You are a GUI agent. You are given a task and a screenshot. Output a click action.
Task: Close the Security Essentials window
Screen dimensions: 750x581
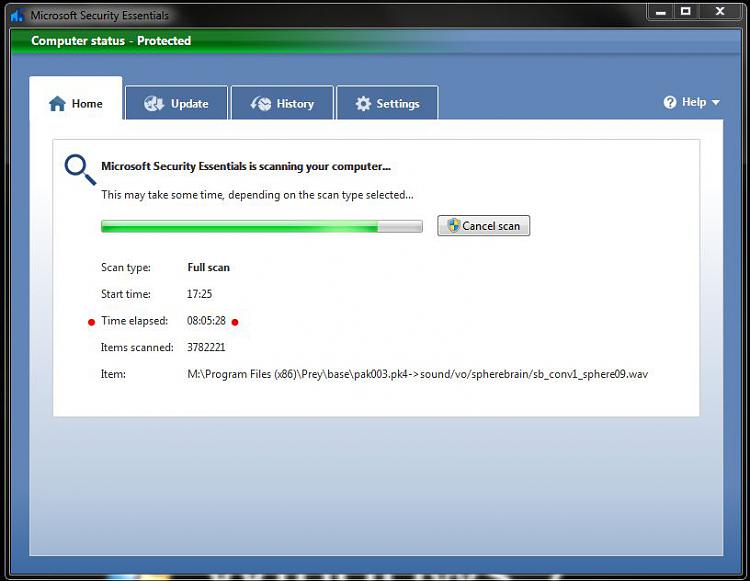coord(720,11)
